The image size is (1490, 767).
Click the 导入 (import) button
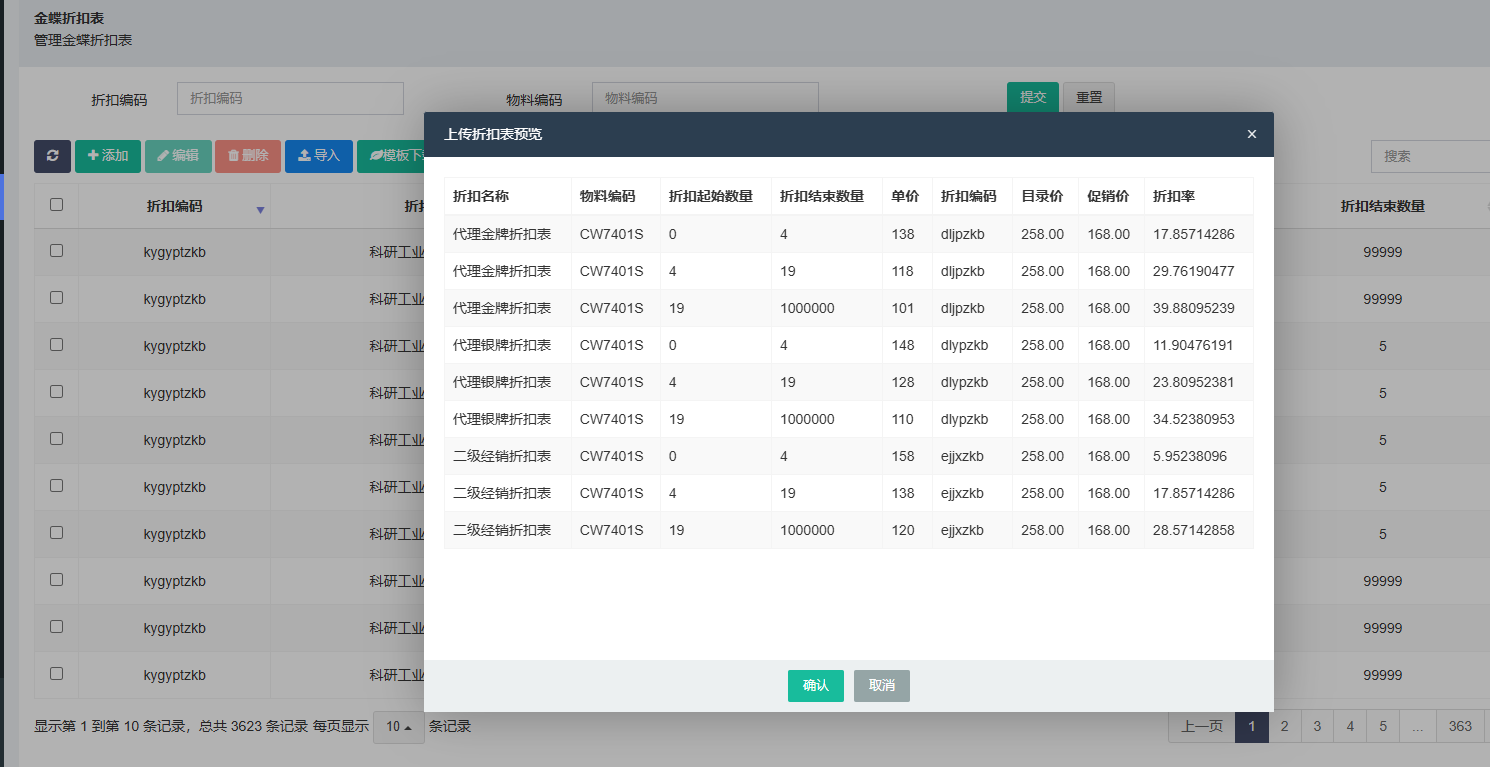point(319,156)
